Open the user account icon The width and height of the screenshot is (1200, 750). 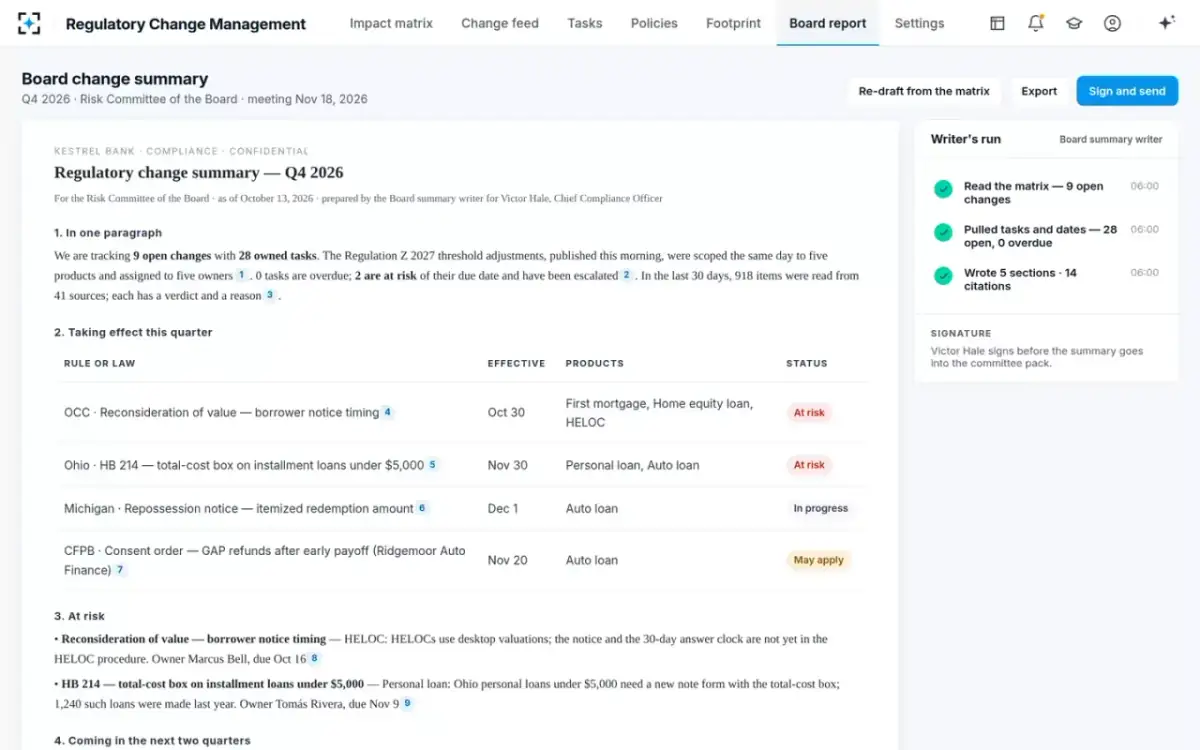click(1112, 23)
